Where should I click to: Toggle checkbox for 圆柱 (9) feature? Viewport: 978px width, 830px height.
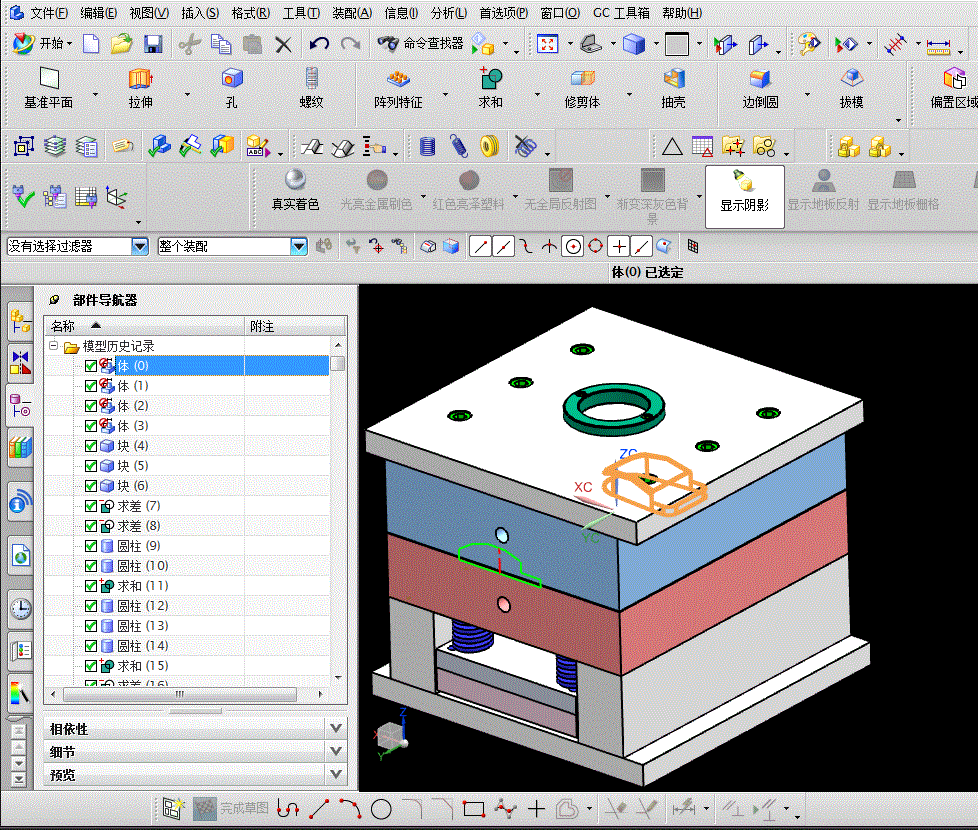pos(91,546)
